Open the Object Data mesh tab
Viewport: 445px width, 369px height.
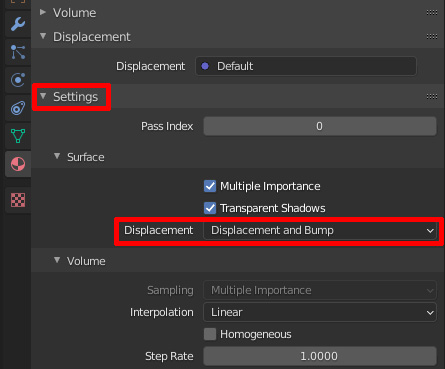click(18, 136)
